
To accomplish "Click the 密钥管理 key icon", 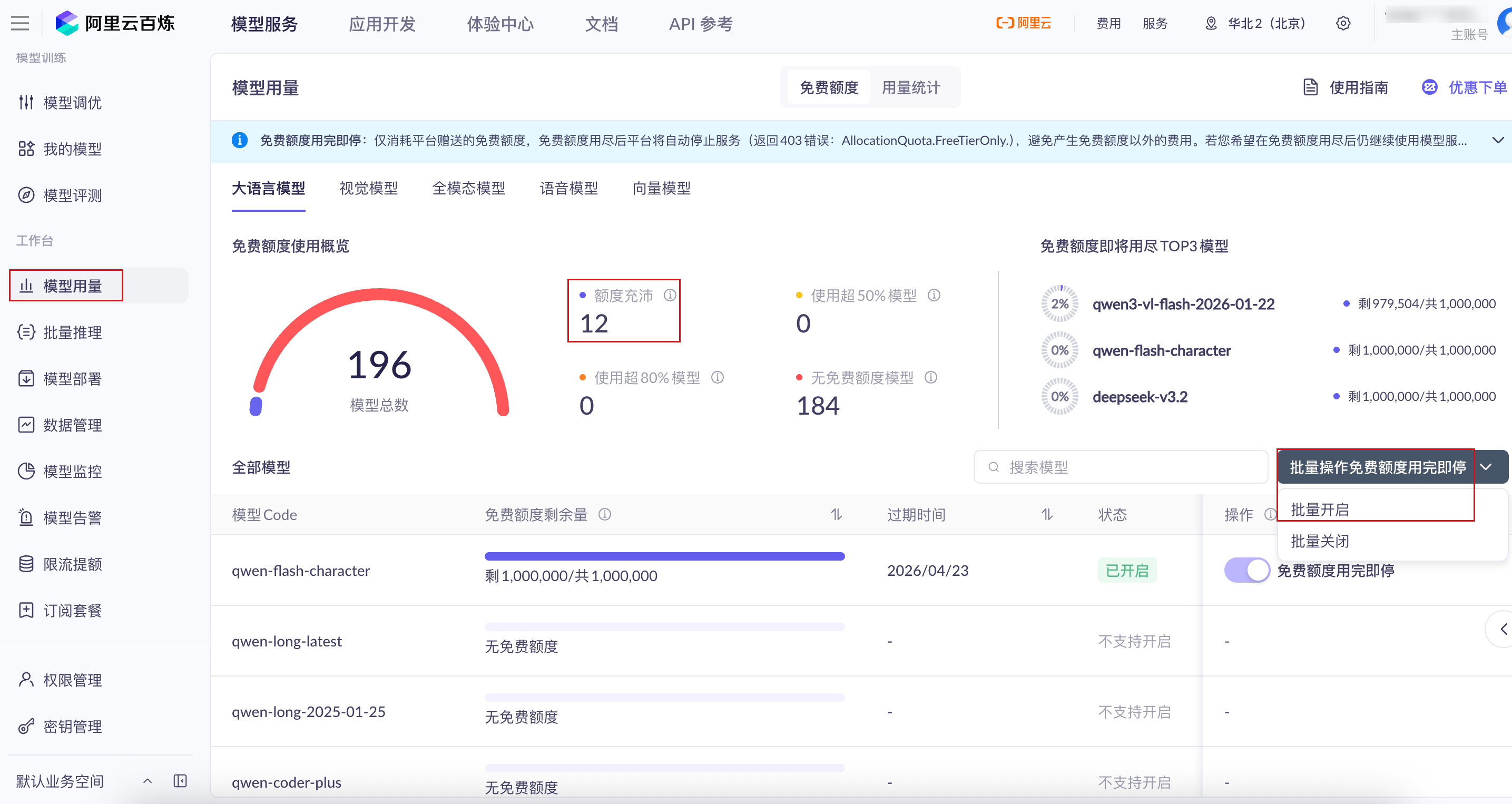I will [x=26, y=727].
